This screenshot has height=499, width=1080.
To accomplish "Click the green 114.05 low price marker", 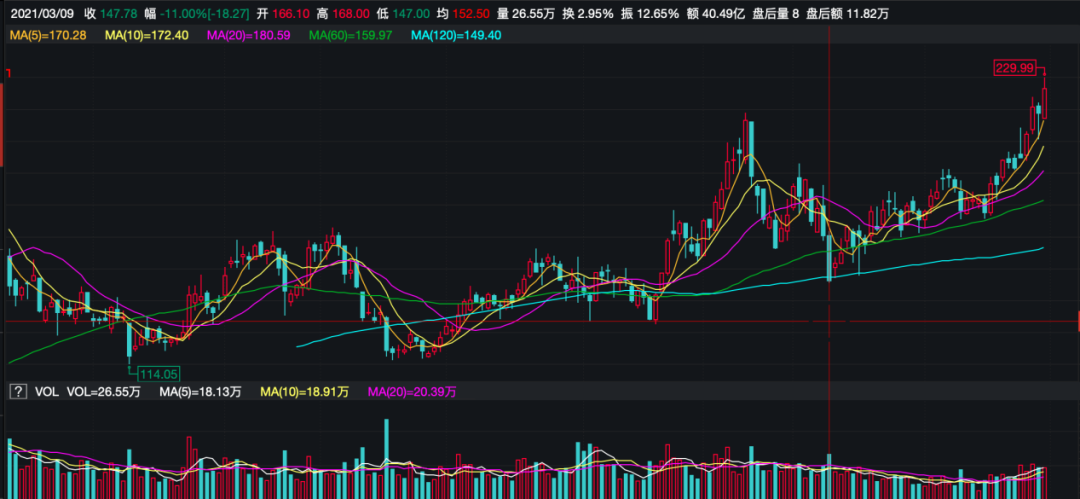I will (x=158, y=374).
